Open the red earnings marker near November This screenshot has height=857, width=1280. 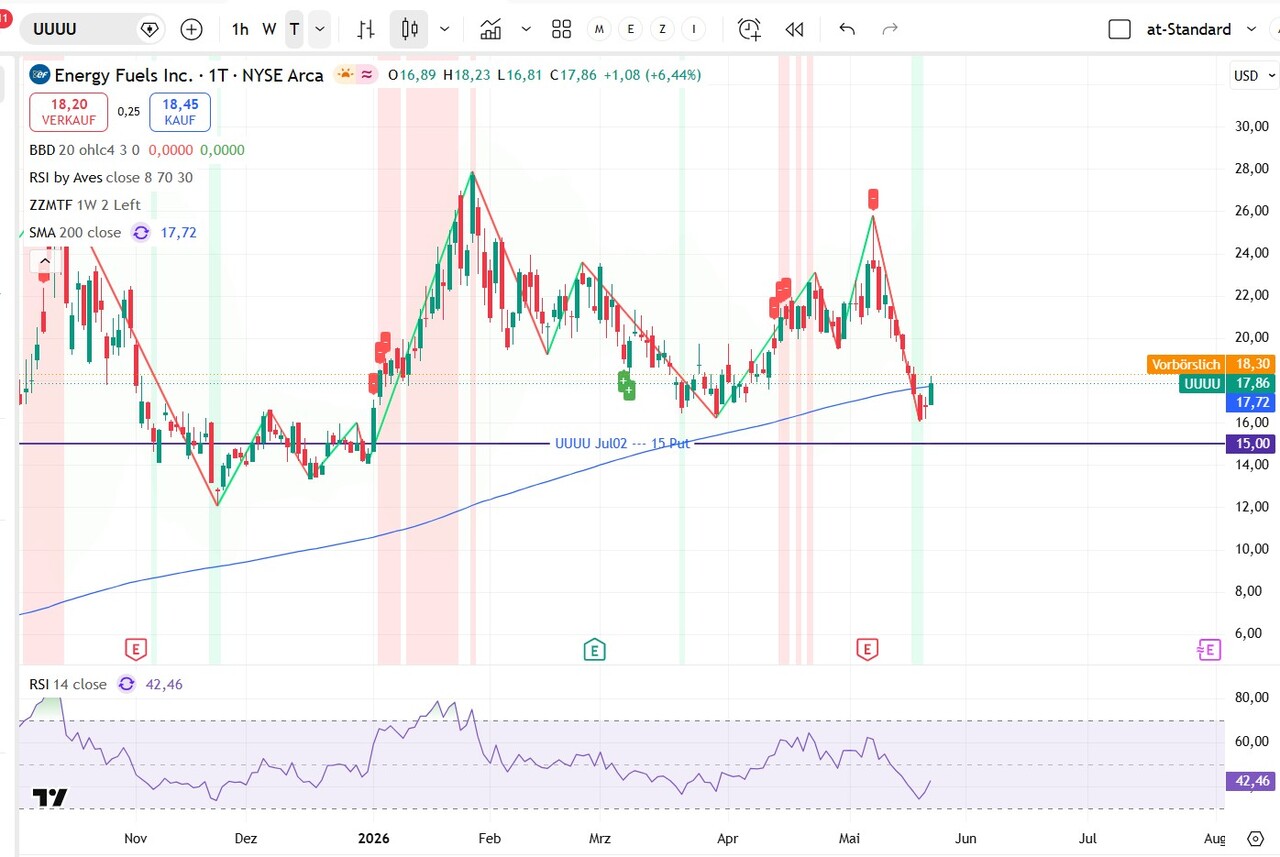[135, 649]
